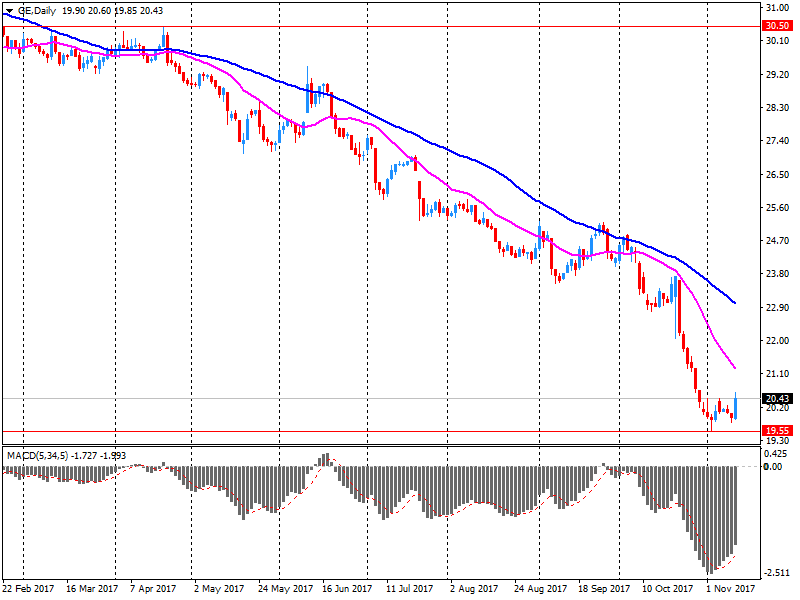Screen dimensions: 800x600
Task: Click the 31.00 price axis label
Action: (x=778, y=8)
